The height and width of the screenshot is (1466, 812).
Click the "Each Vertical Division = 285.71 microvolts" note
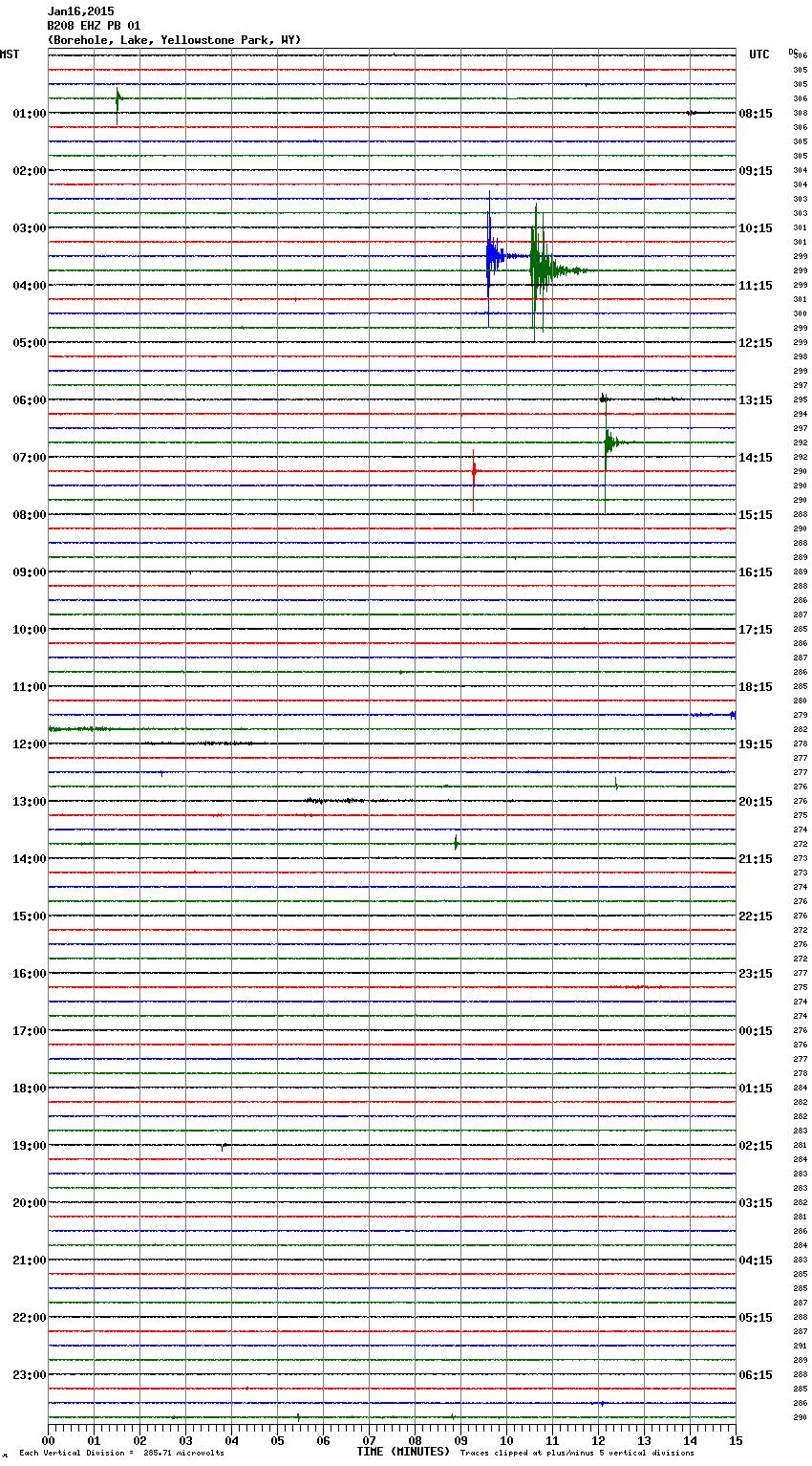(121, 1453)
